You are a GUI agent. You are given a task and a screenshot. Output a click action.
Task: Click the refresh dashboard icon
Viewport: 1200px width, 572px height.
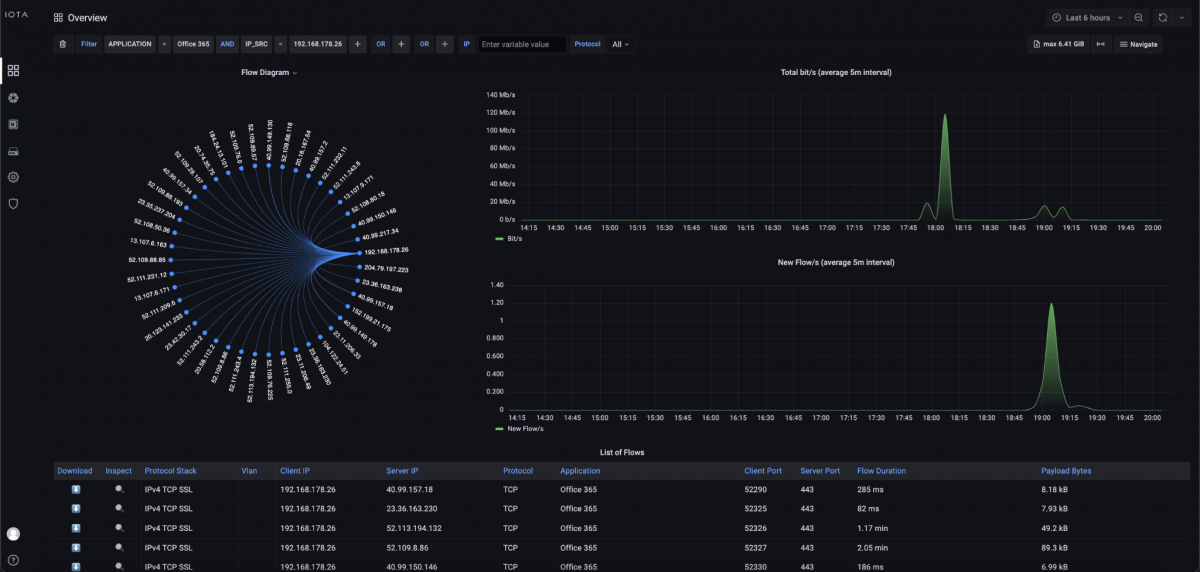pos(1162,18)
